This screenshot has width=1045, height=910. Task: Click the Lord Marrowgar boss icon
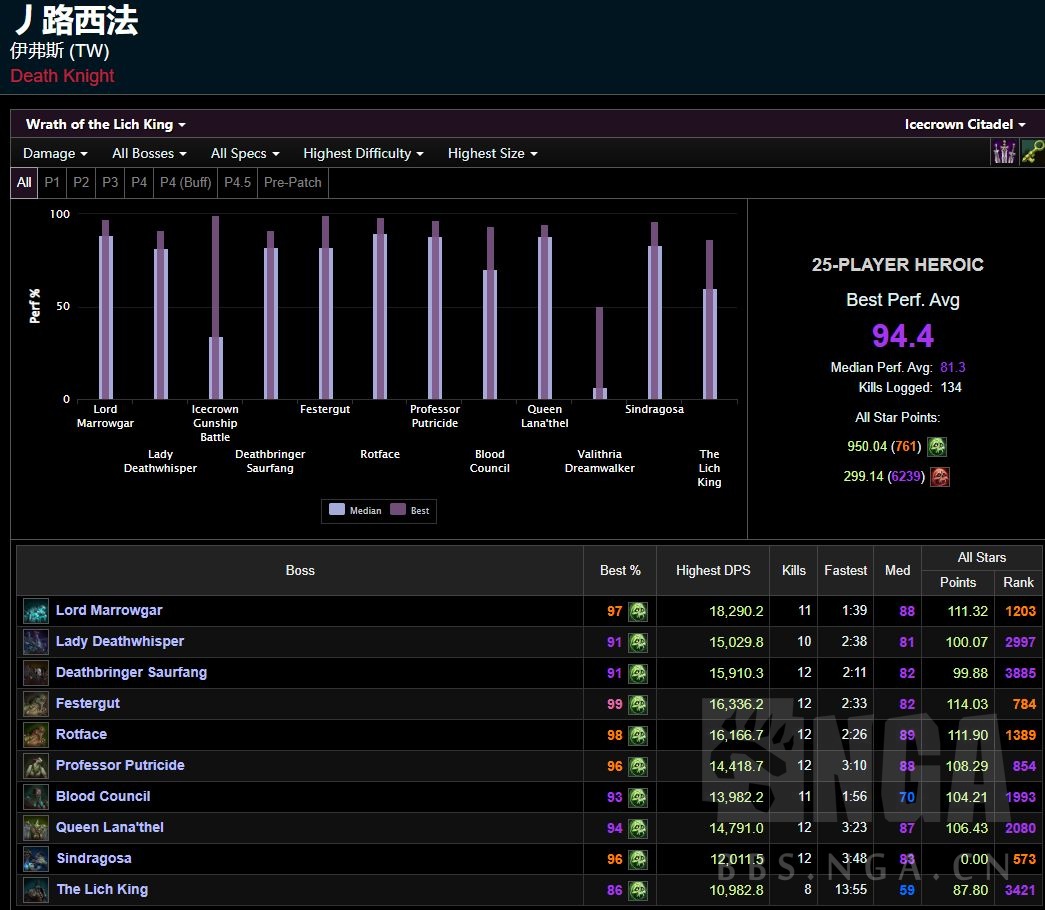coord(36,611)
